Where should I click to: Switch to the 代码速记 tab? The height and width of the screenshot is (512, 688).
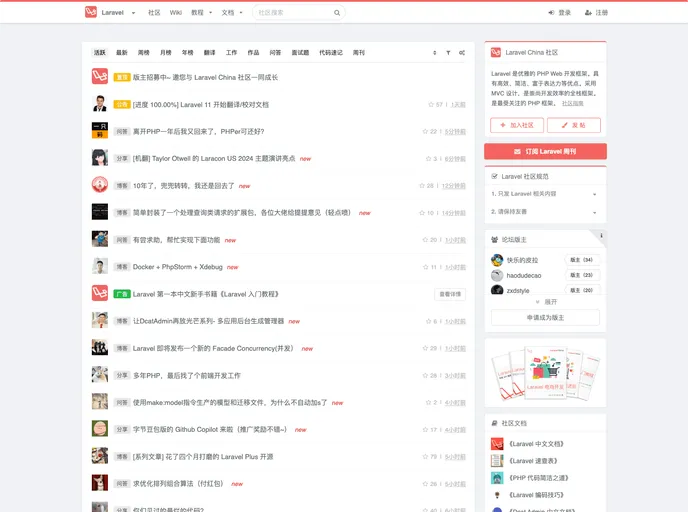331,53
